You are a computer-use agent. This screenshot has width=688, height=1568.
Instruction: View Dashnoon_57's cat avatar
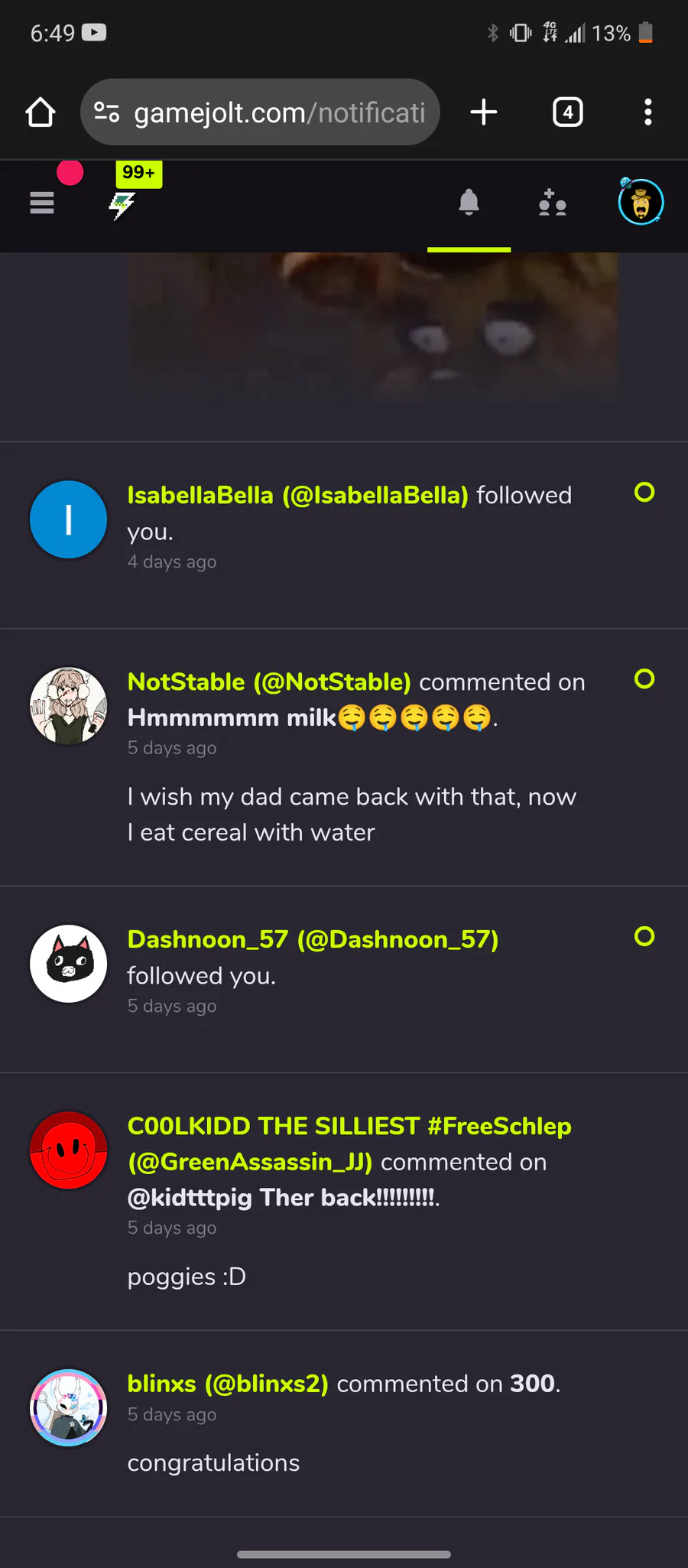point(69,964)
